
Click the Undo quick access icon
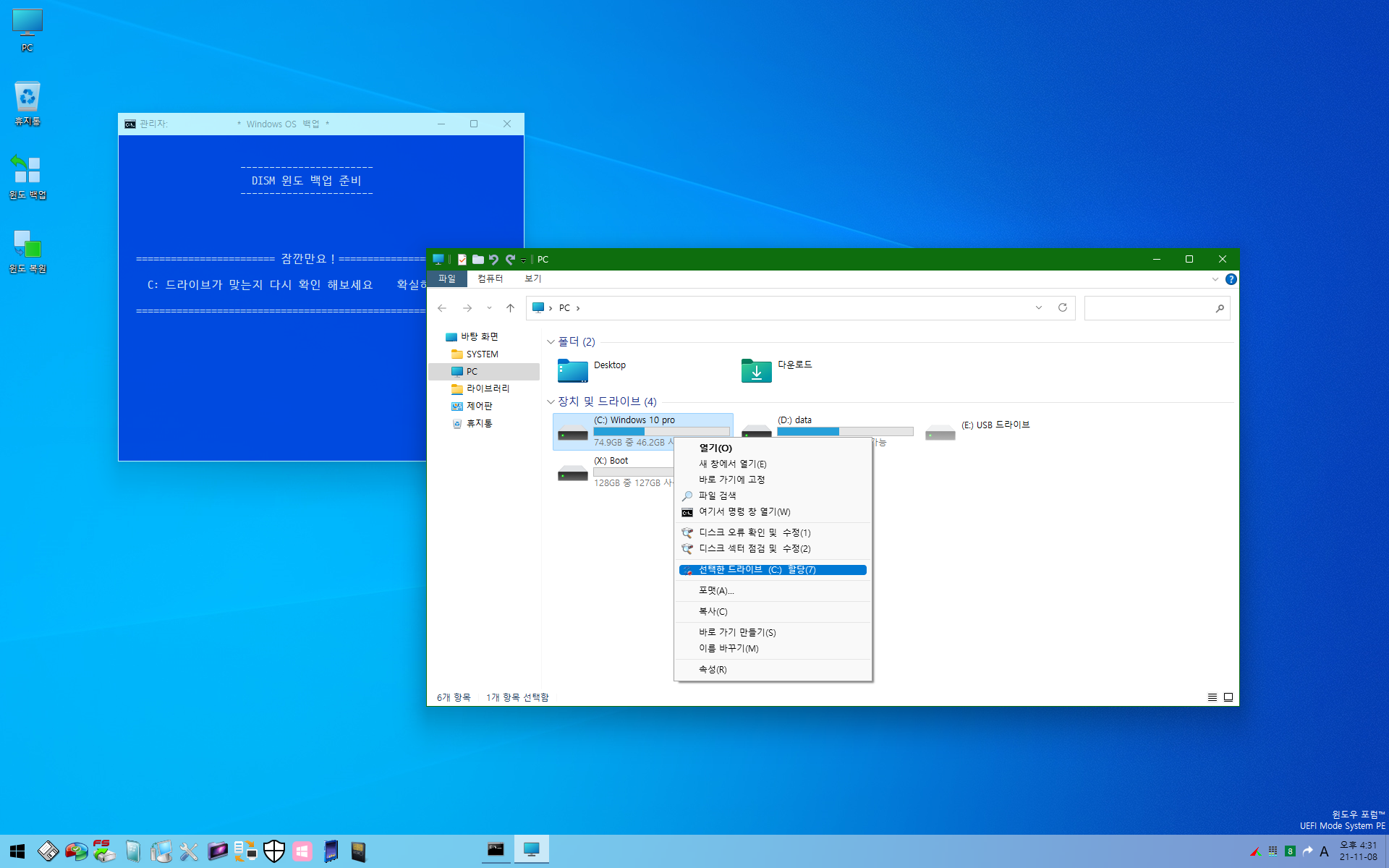[494, 260]
